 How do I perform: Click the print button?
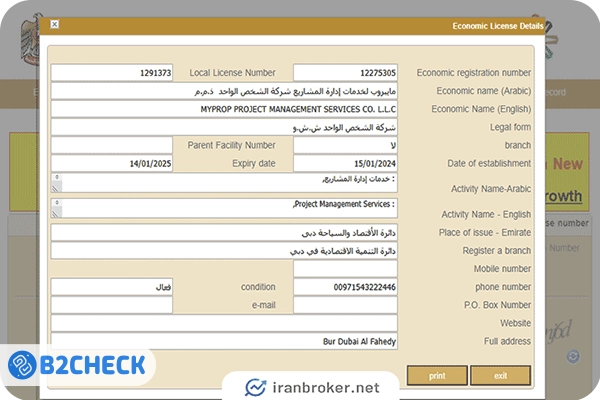tap(437, 376)
